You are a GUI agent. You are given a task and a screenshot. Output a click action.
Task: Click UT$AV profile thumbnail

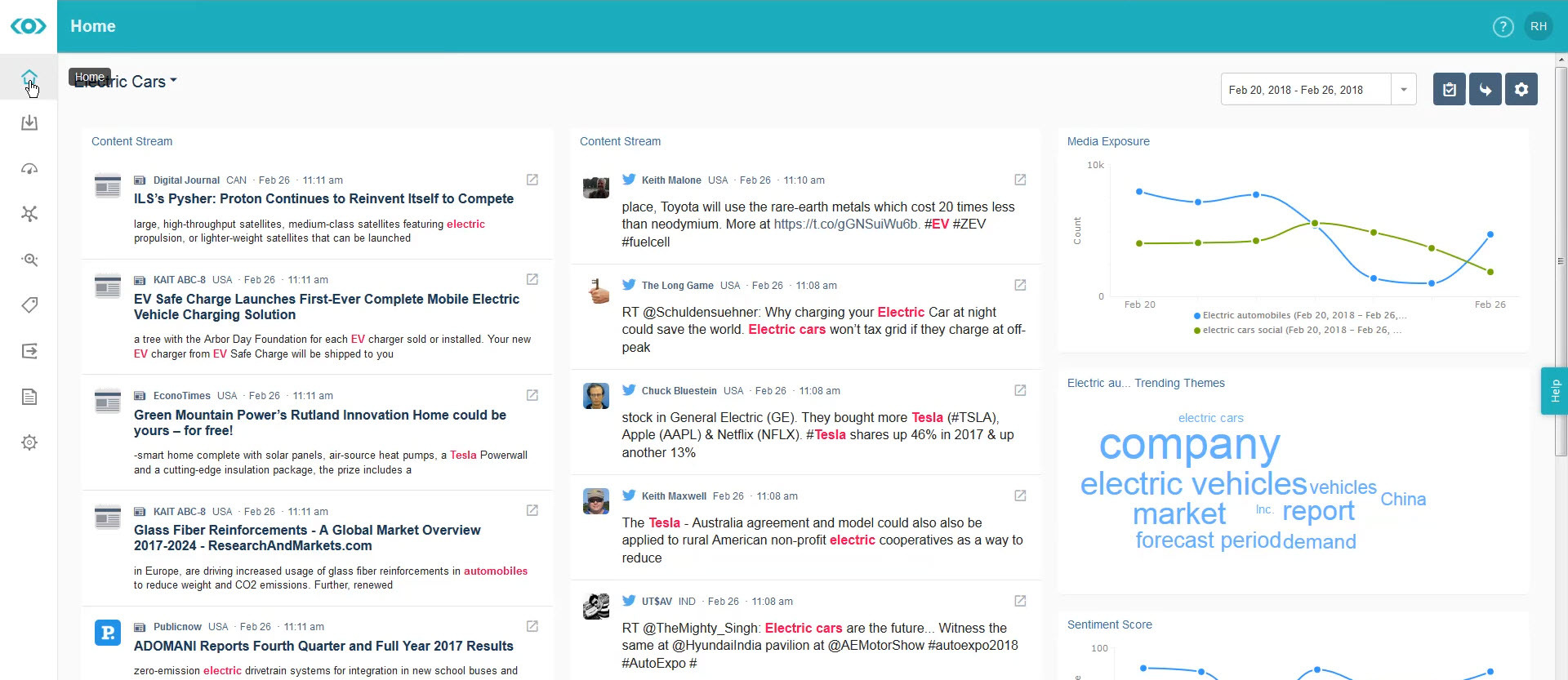coord(596,607)
